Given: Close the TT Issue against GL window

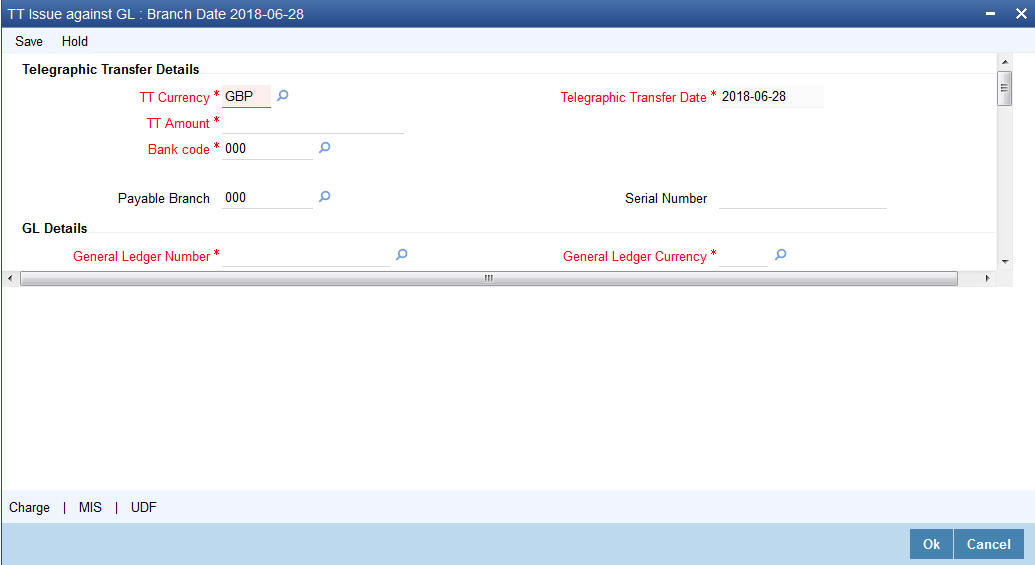Looking at the screenshot, I should pyautogui.click(x=1020, y=13).
